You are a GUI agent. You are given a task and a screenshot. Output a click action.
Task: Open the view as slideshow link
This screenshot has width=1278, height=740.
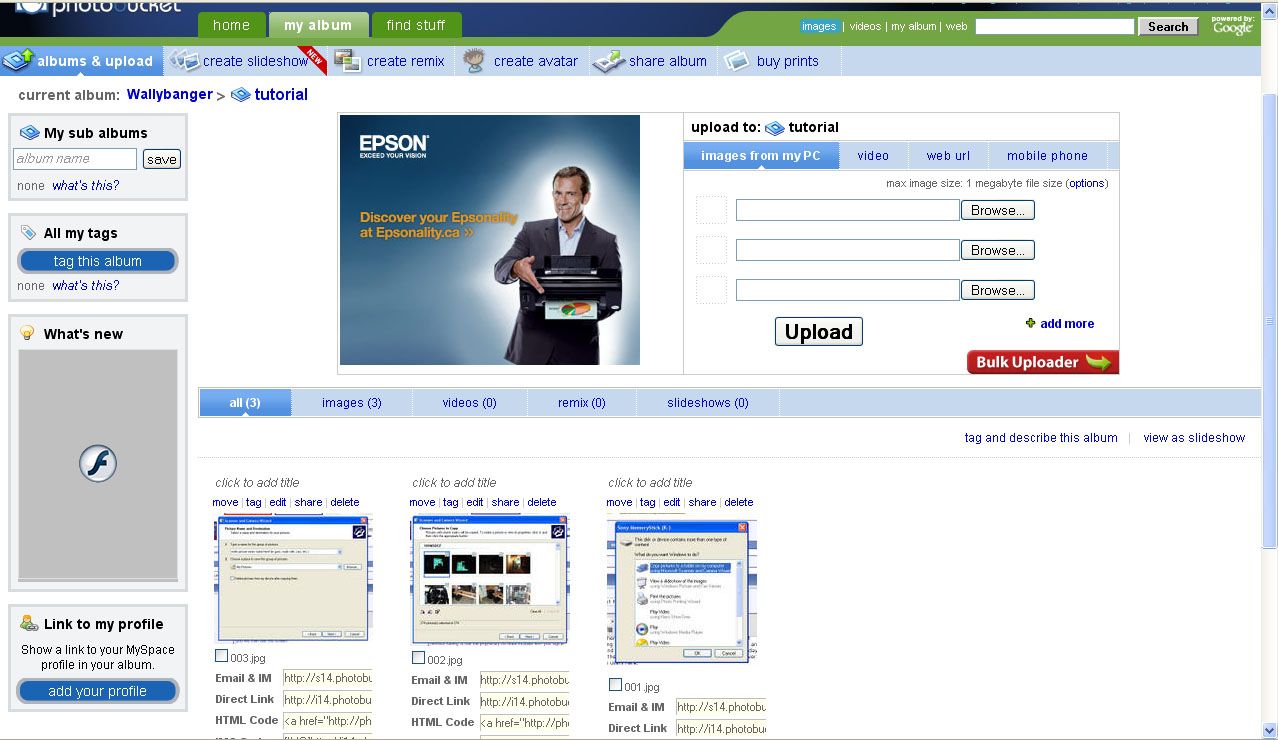click(x=1194, y=438)
